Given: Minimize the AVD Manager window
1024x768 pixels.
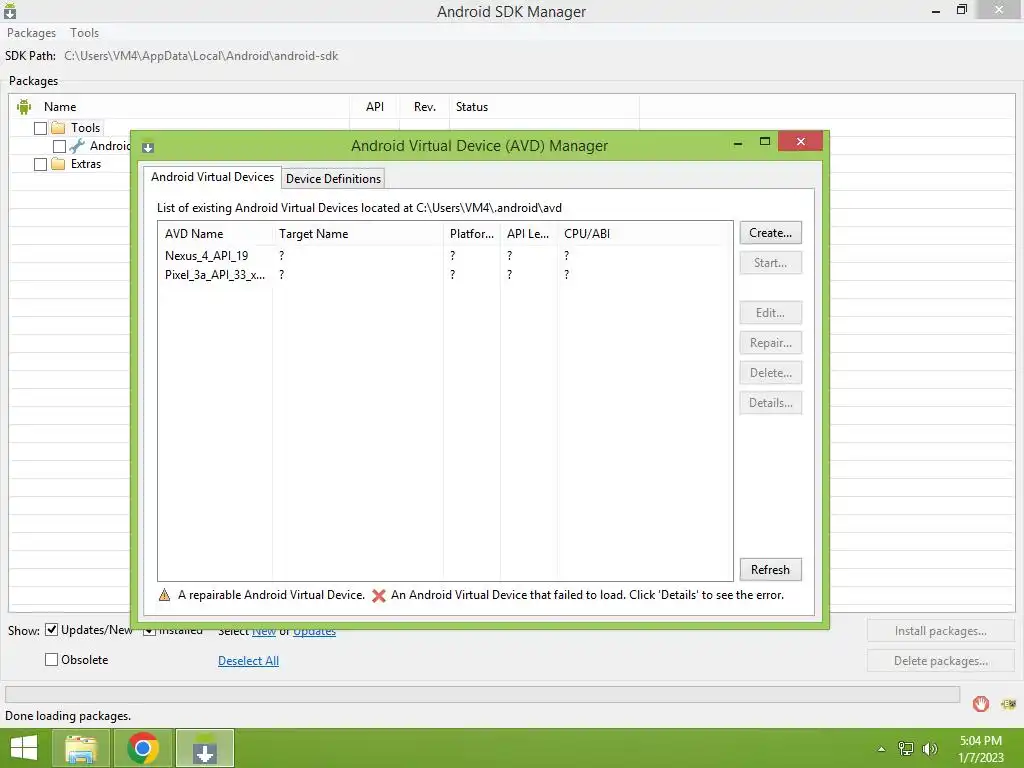Looking at the screenshot, I should 738,143.
